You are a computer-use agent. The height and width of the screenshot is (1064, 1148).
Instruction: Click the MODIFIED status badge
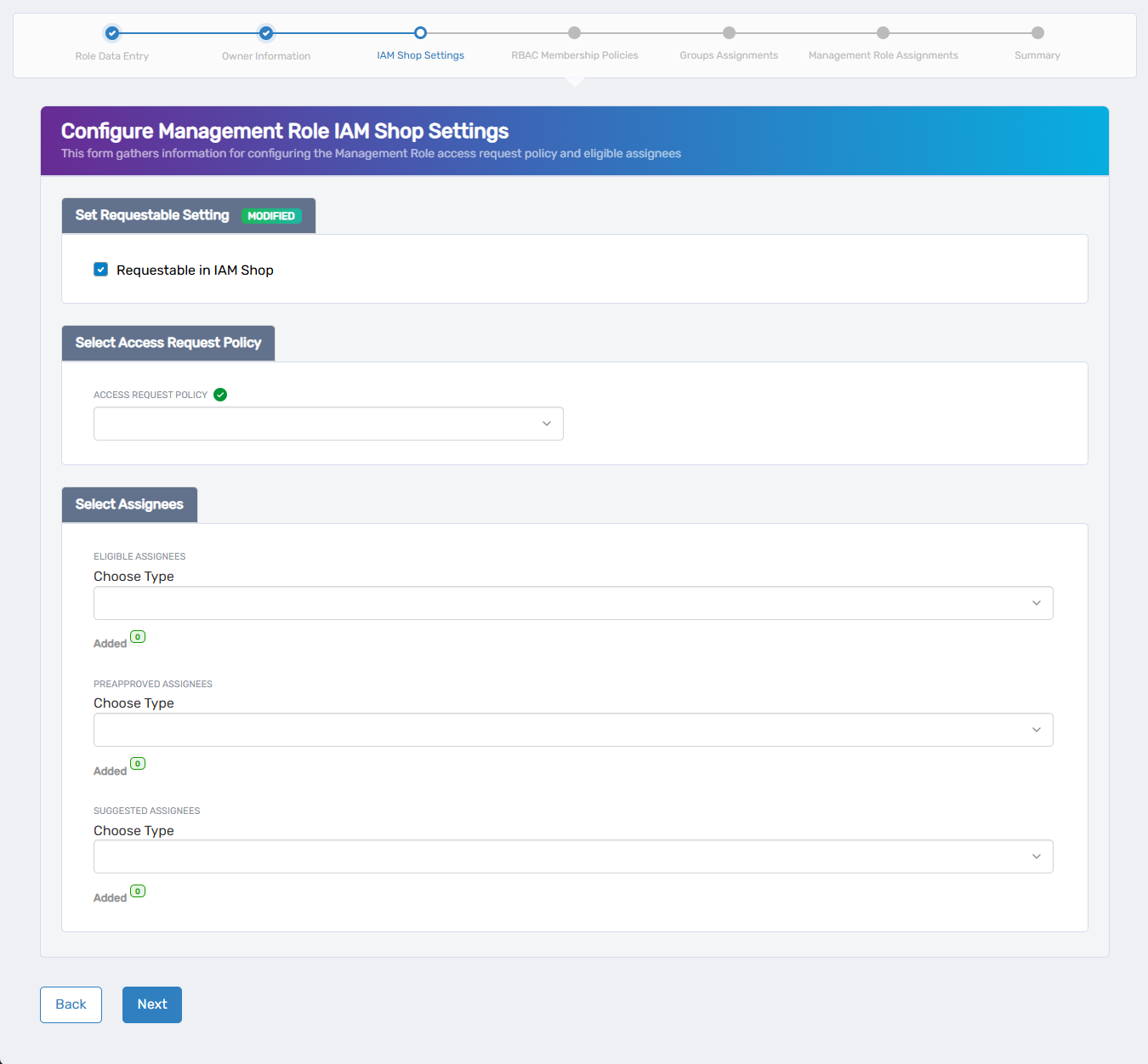[271, 216]
